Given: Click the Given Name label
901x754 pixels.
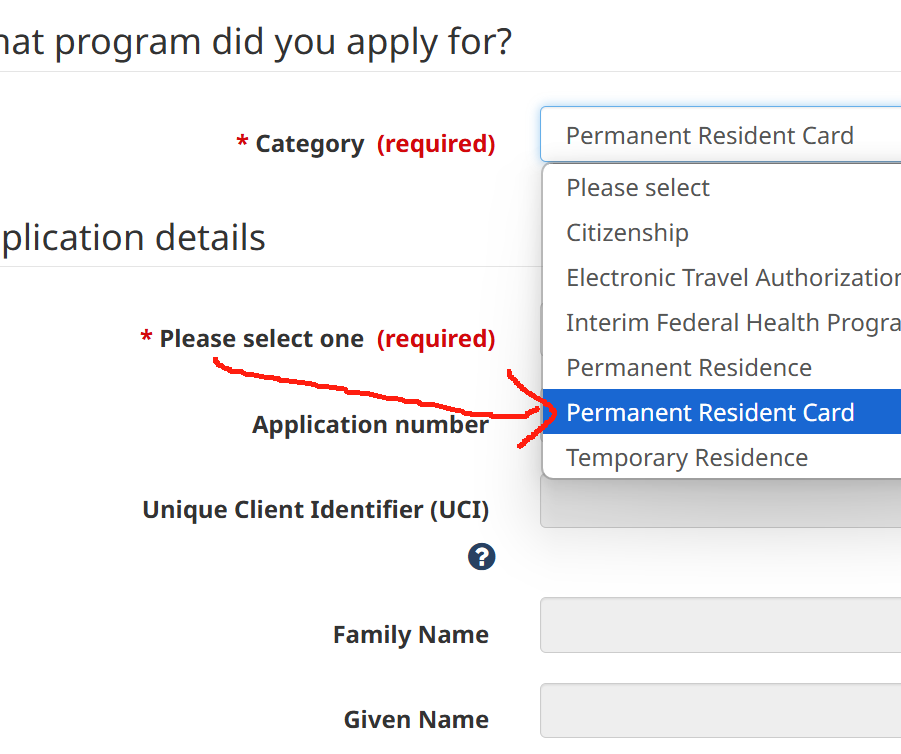Looking at the screenshot, I should click(x=416, y=720).
